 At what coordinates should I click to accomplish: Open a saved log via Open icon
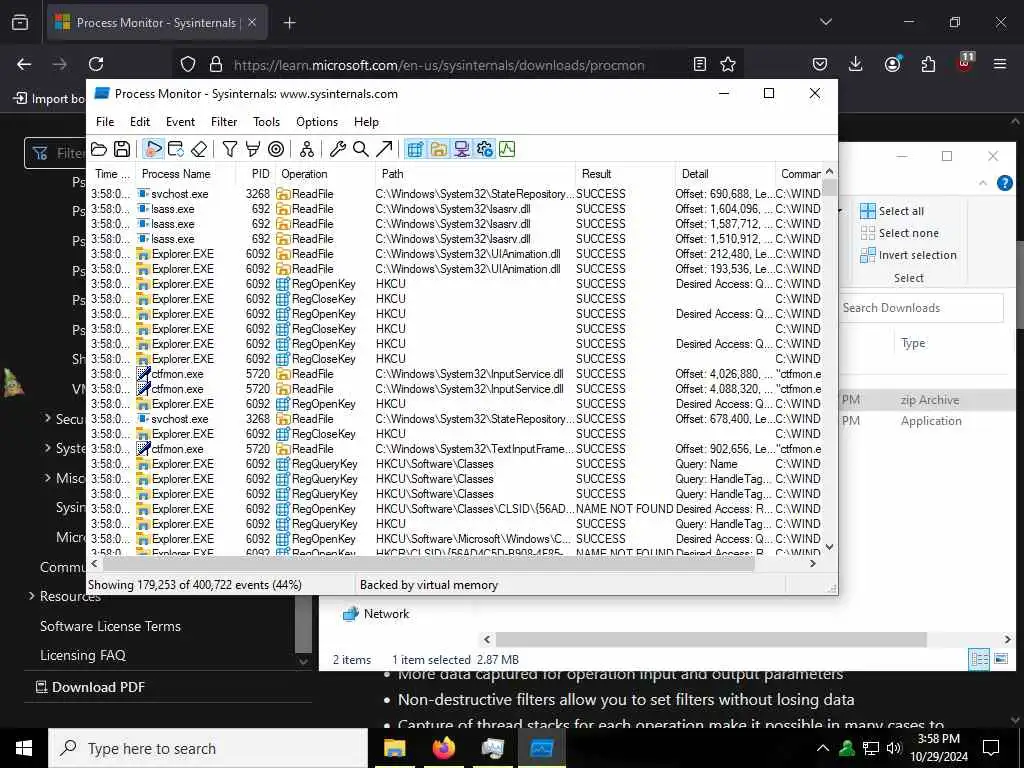click(99, 150)
